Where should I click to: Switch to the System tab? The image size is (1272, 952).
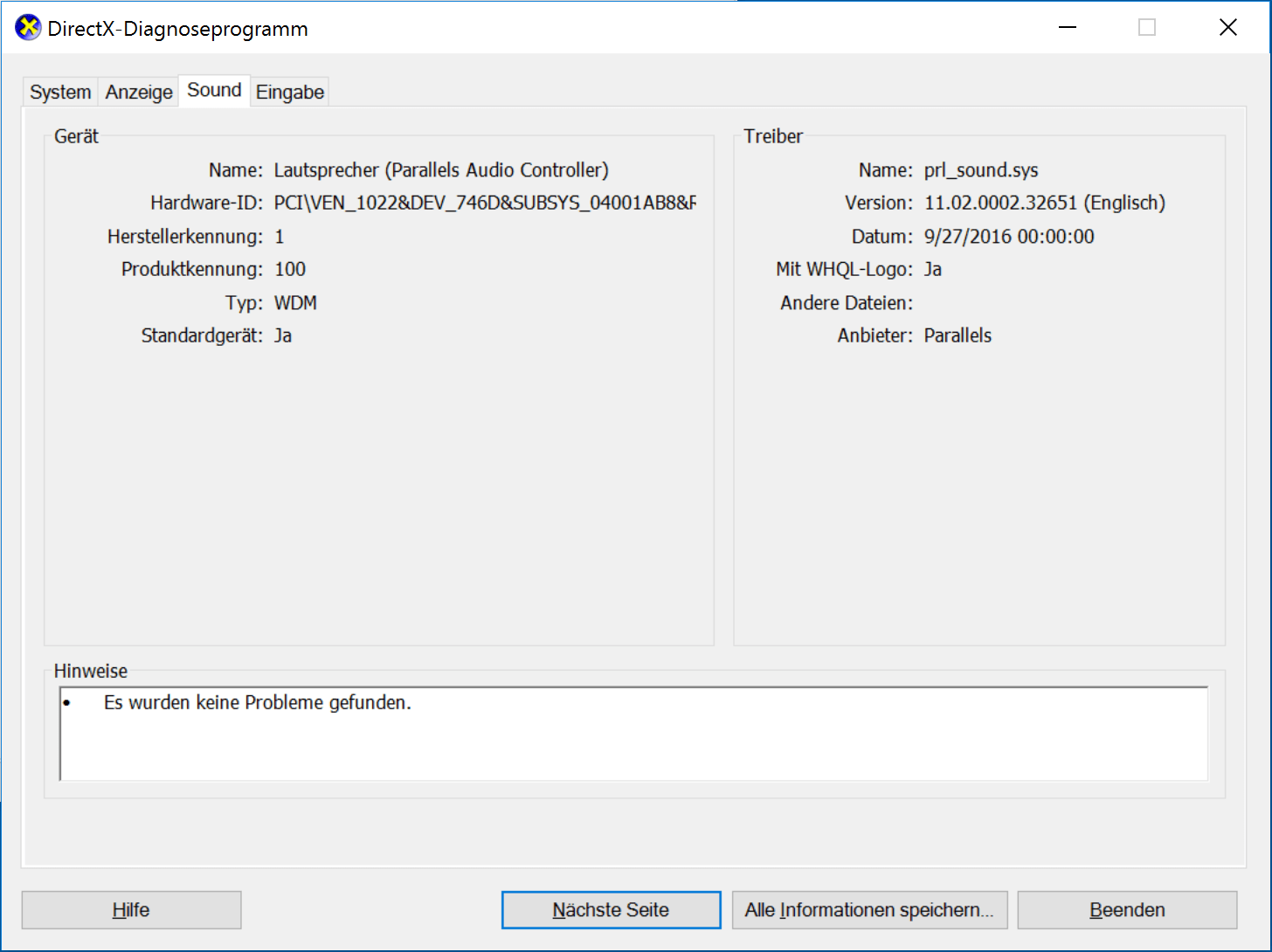click(60, 92)
